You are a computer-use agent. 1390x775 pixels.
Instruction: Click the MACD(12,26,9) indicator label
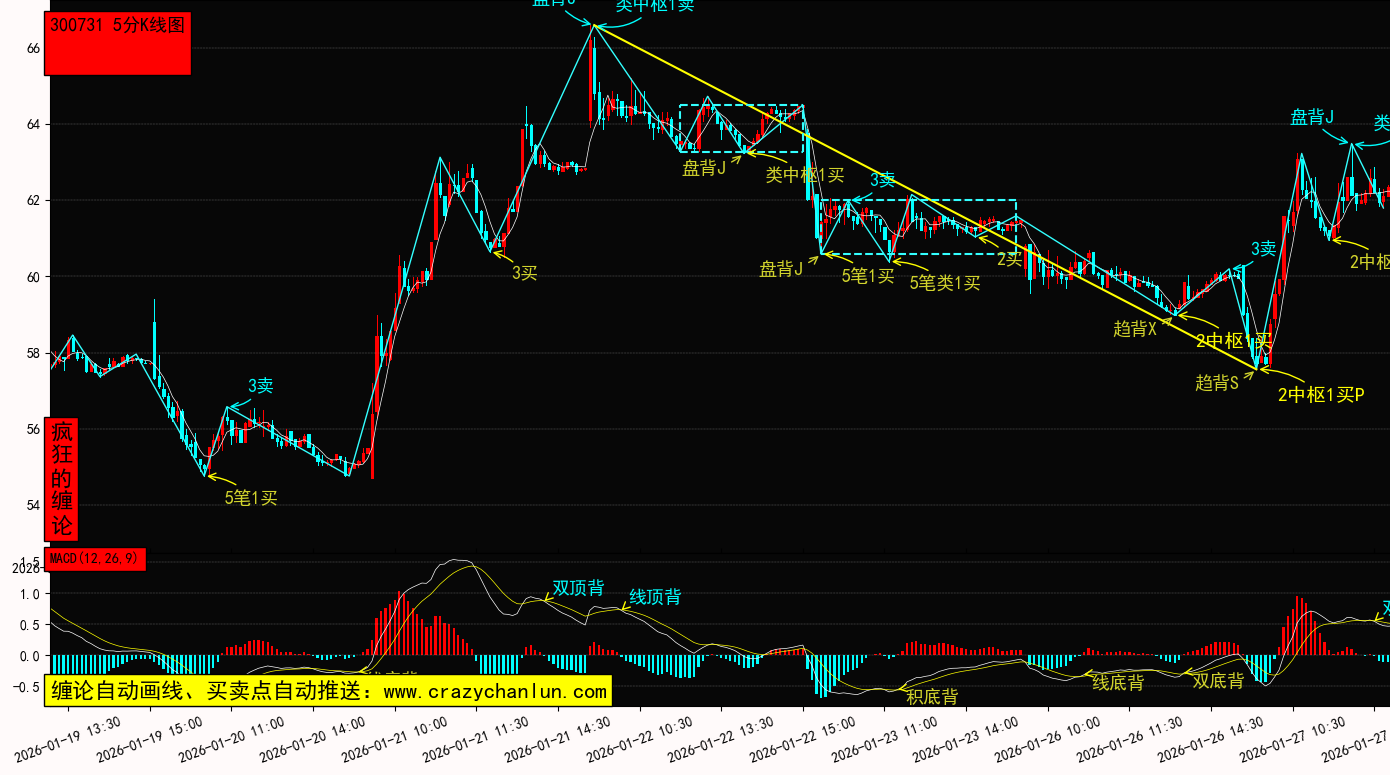(96, 558)
